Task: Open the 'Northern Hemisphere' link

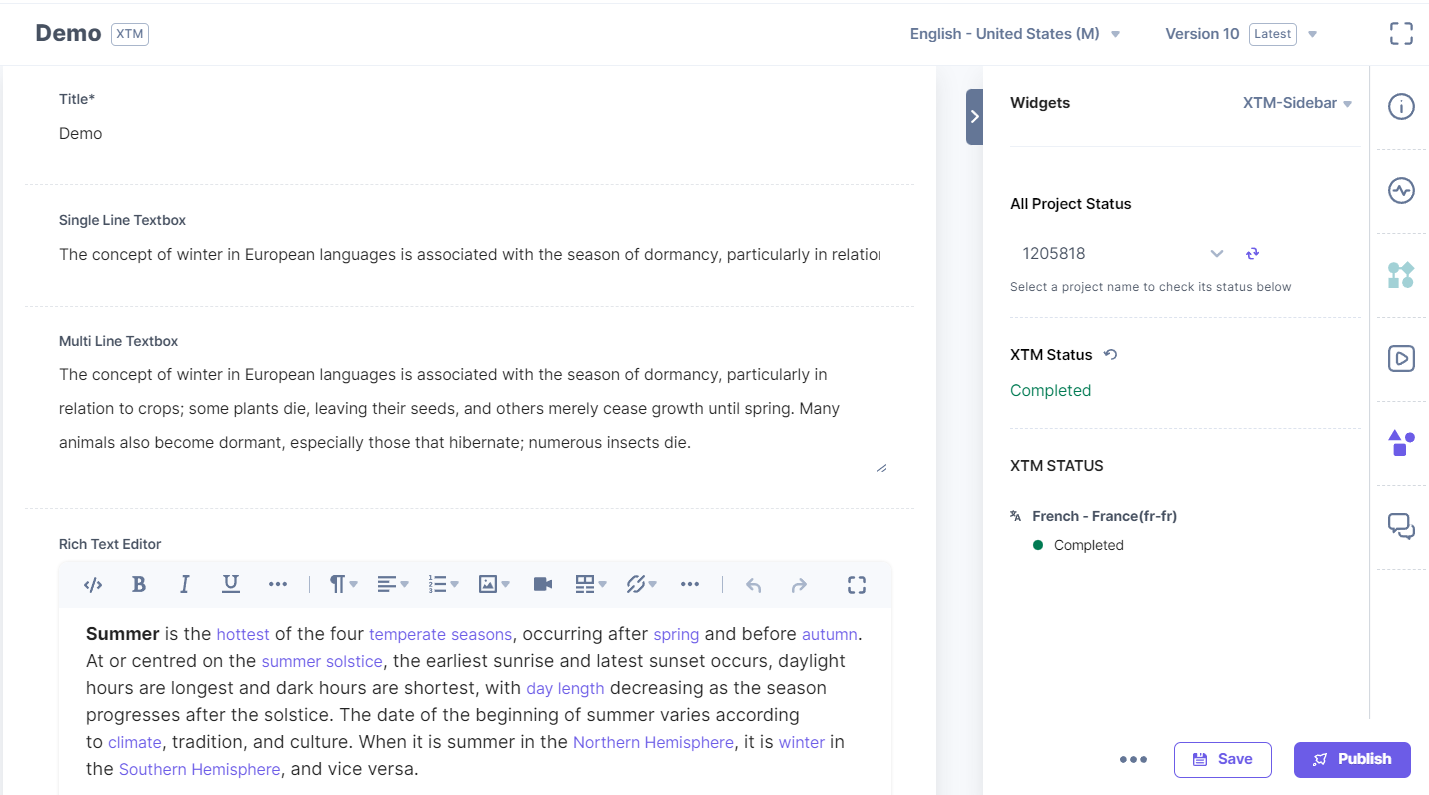Action: (654, 742)
